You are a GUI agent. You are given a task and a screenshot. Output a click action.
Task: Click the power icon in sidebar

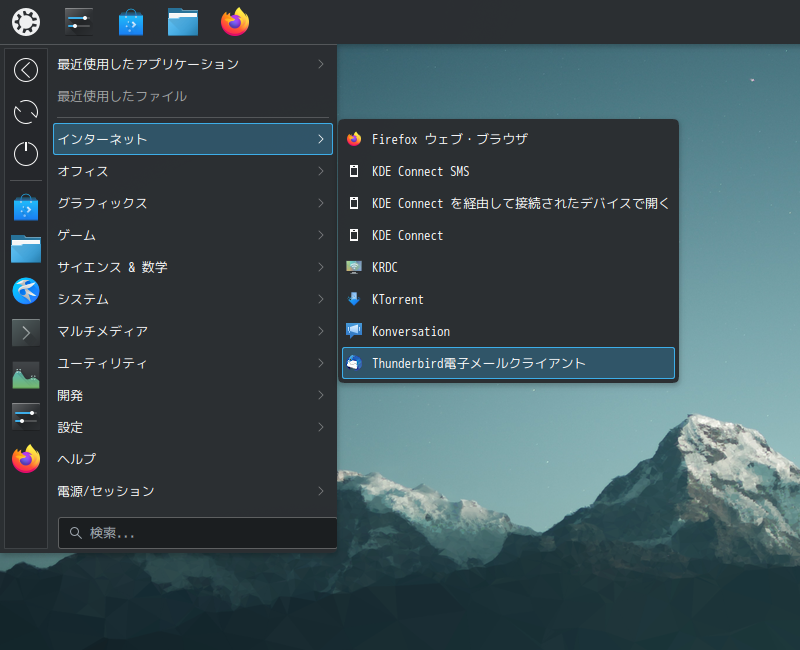(26, 154)
